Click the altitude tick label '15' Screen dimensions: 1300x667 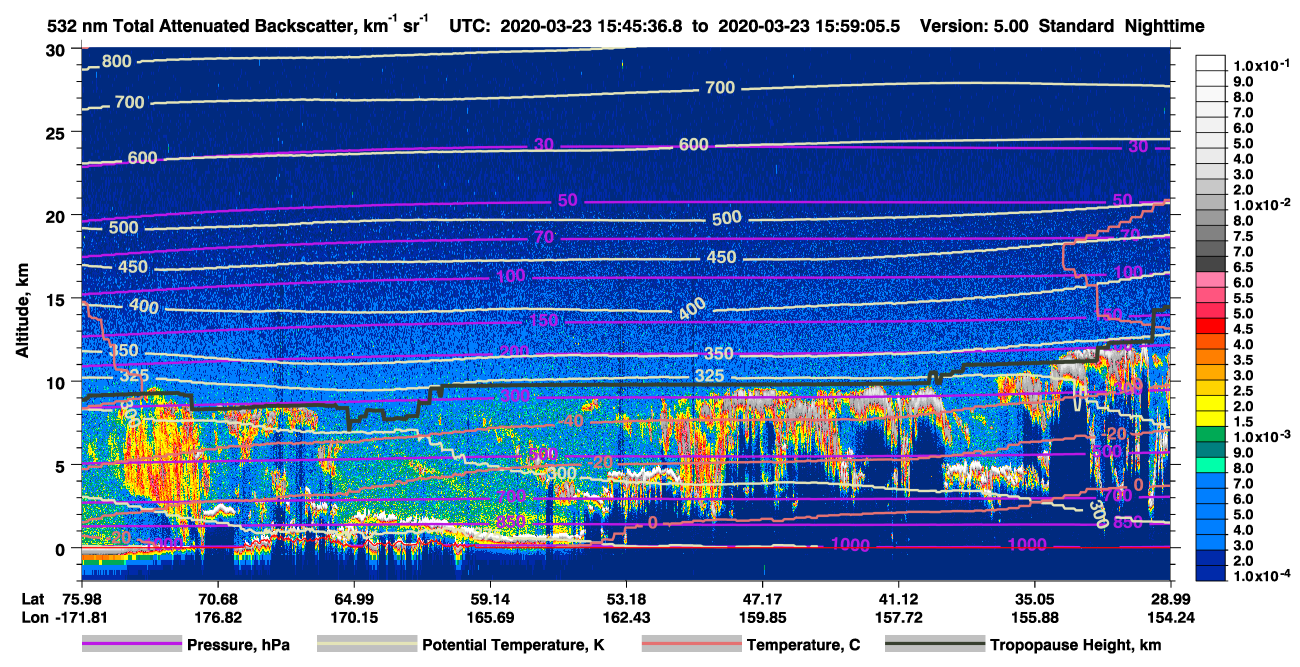58,298
